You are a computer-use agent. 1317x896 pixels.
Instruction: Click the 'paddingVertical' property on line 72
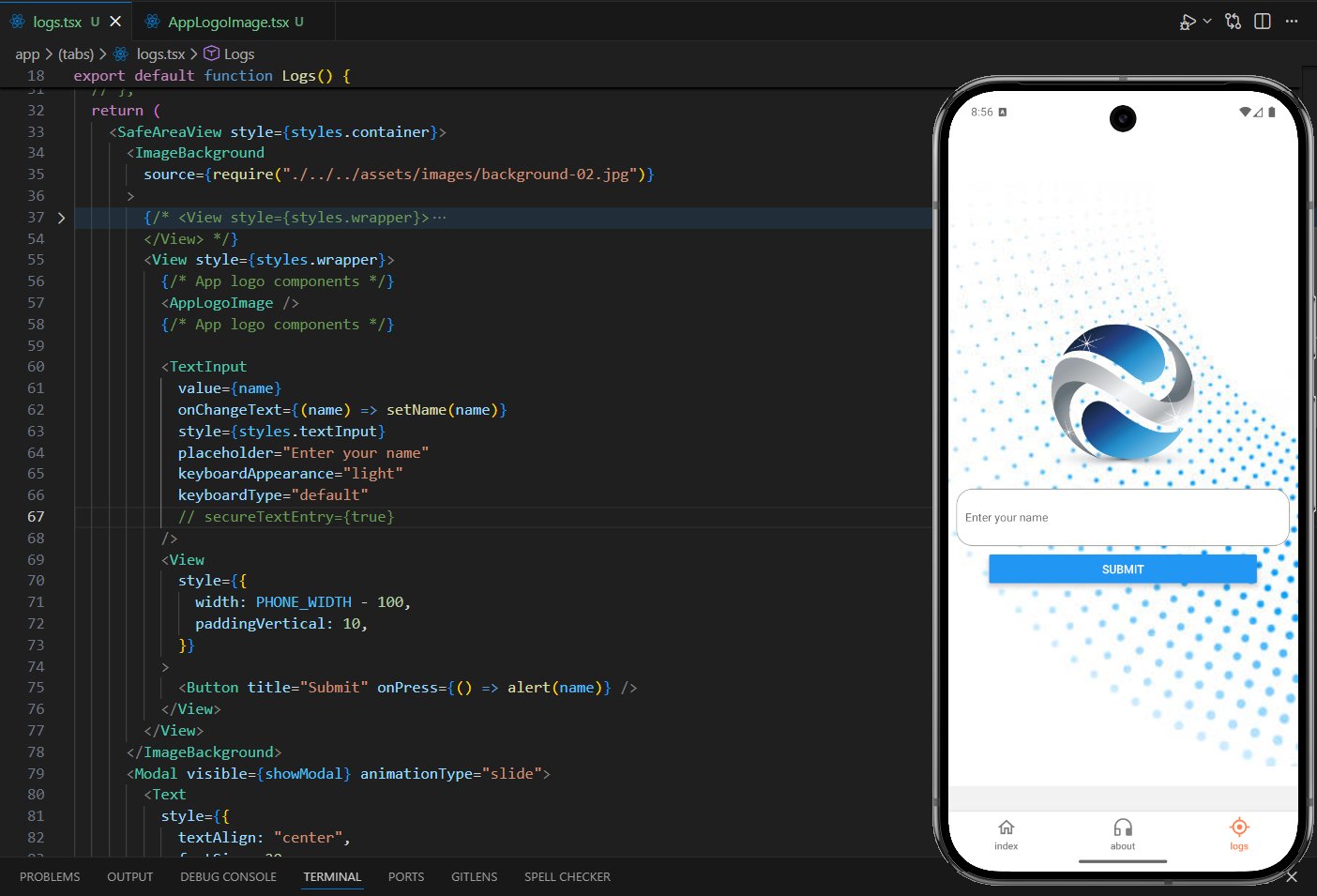click(260, 624)
